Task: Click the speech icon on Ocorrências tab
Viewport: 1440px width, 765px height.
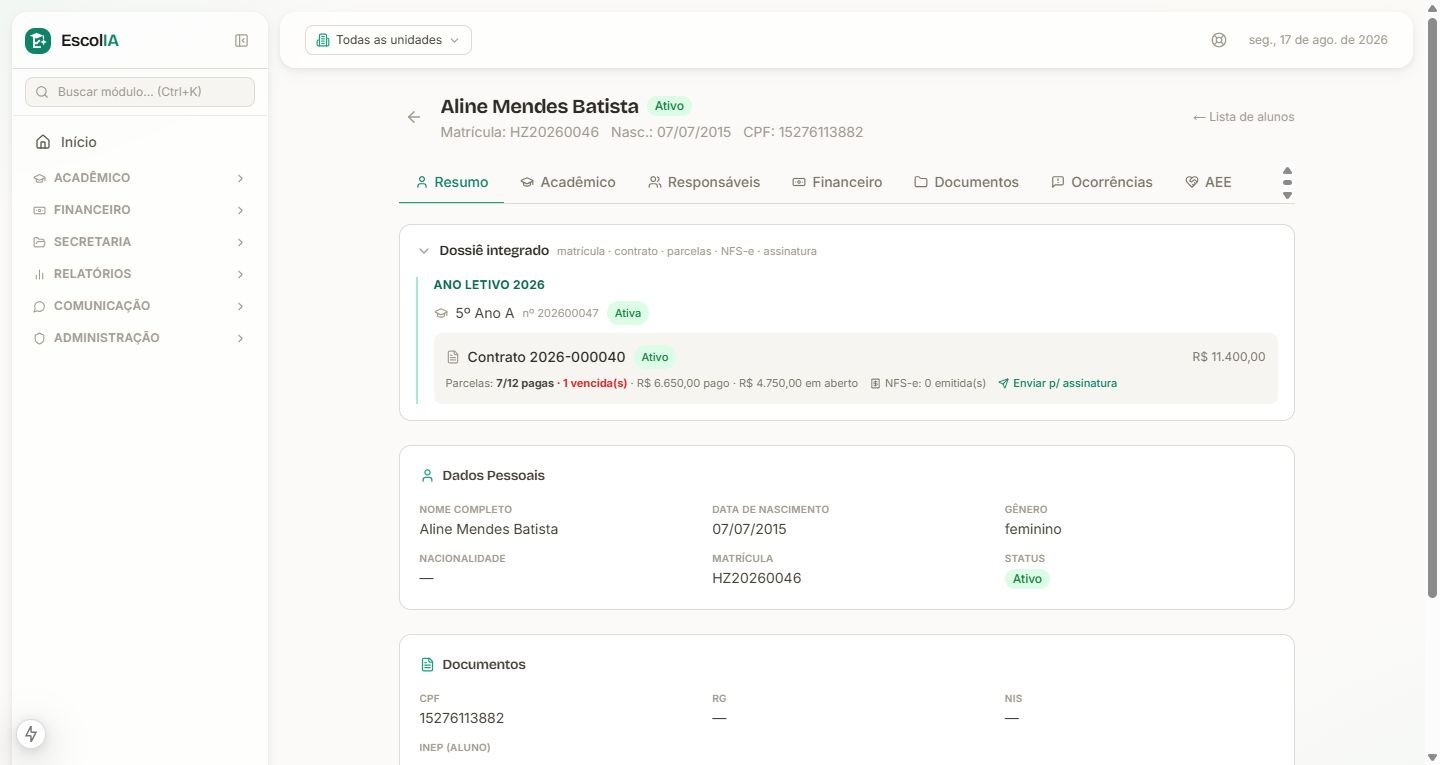Action: tap(1057, 182)
